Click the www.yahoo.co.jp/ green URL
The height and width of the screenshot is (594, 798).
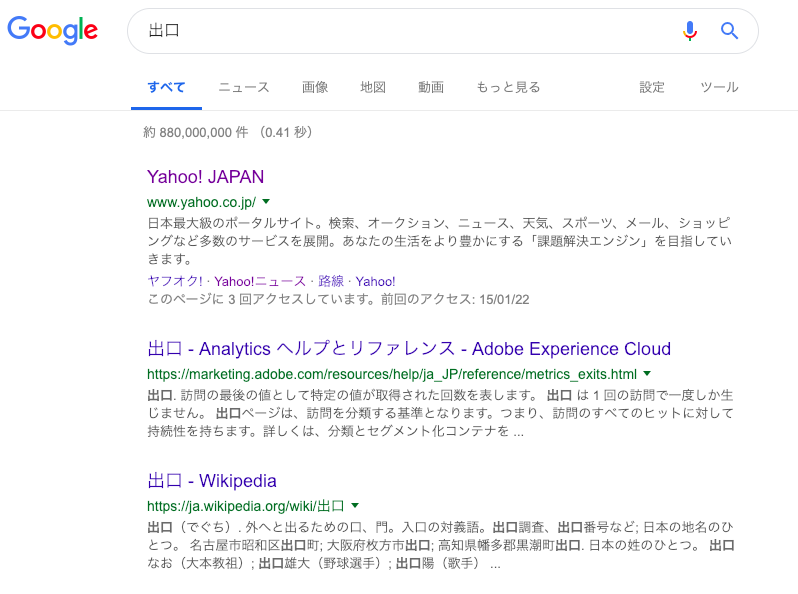(x=202, y=202)
